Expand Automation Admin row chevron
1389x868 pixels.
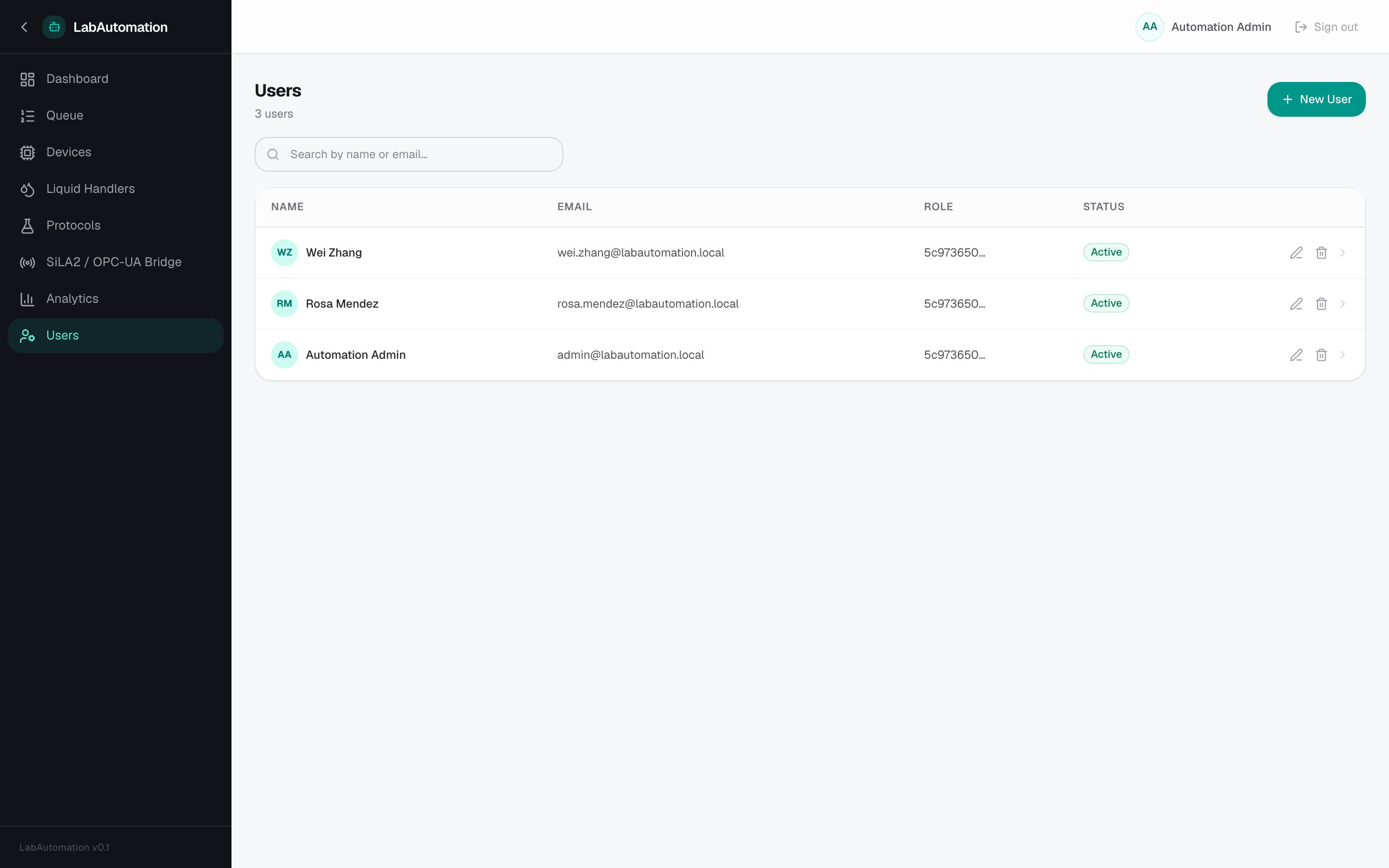tap(1343, 355)
